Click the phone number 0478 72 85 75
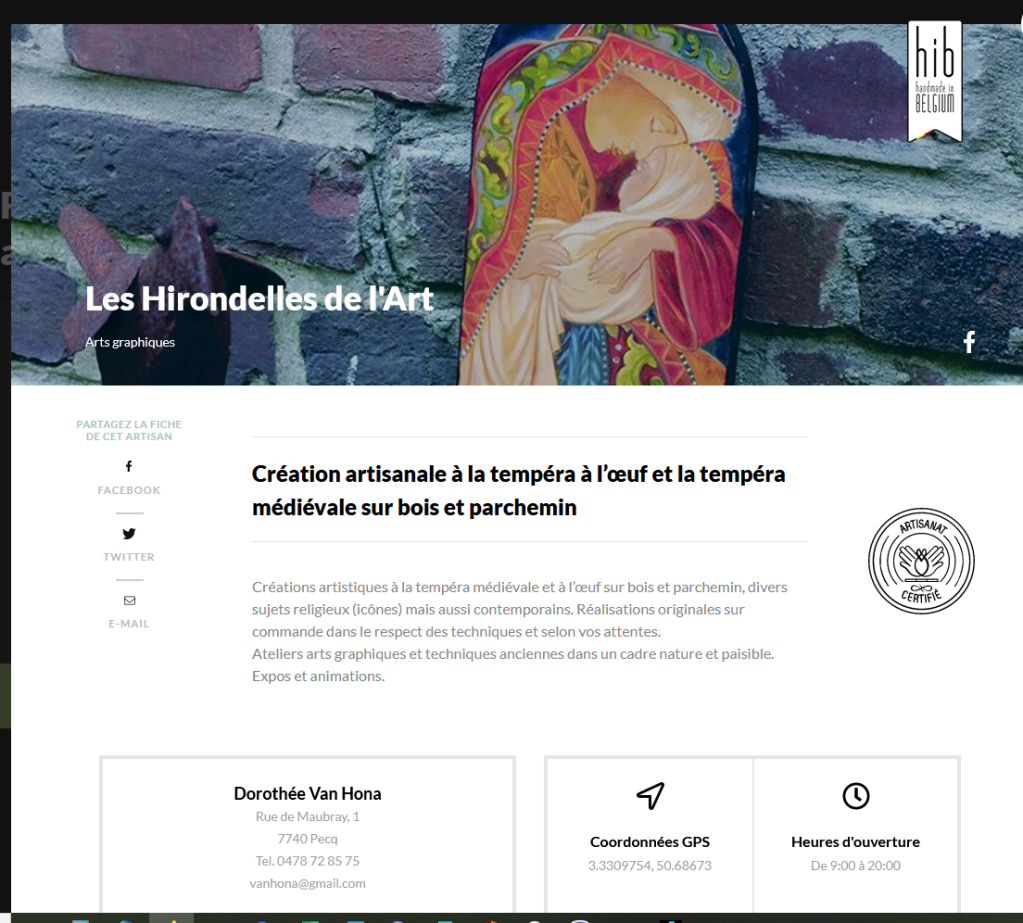 (318, 861)
